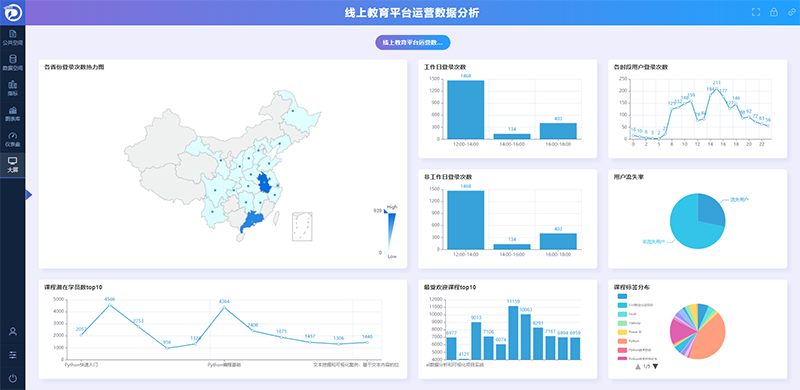Click the South China Sea inset box
The image size is (800, 390).
302,227
